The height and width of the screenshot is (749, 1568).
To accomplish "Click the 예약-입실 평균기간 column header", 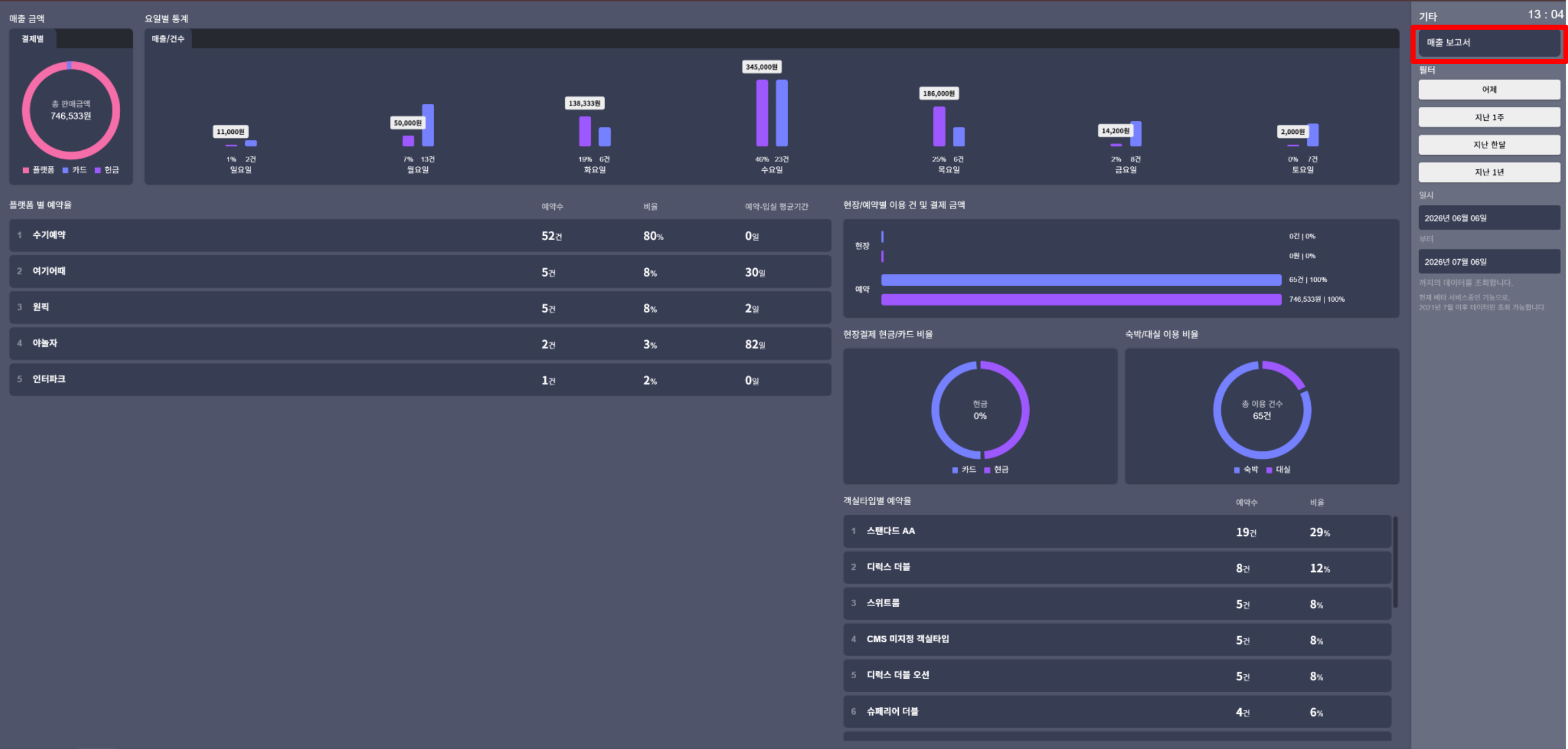I will 777,207.
